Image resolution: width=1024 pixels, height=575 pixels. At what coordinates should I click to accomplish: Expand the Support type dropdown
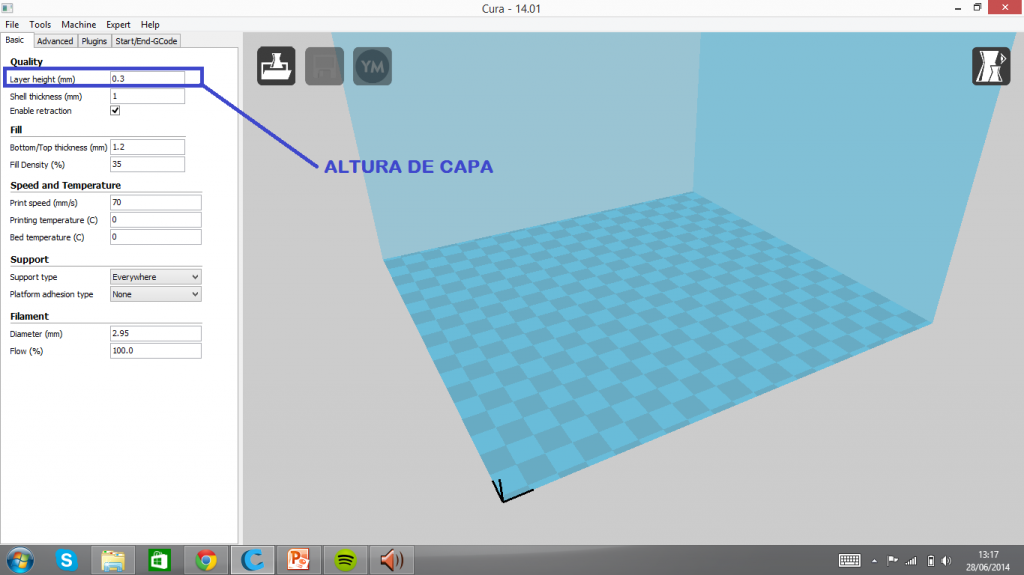(155, 276)
